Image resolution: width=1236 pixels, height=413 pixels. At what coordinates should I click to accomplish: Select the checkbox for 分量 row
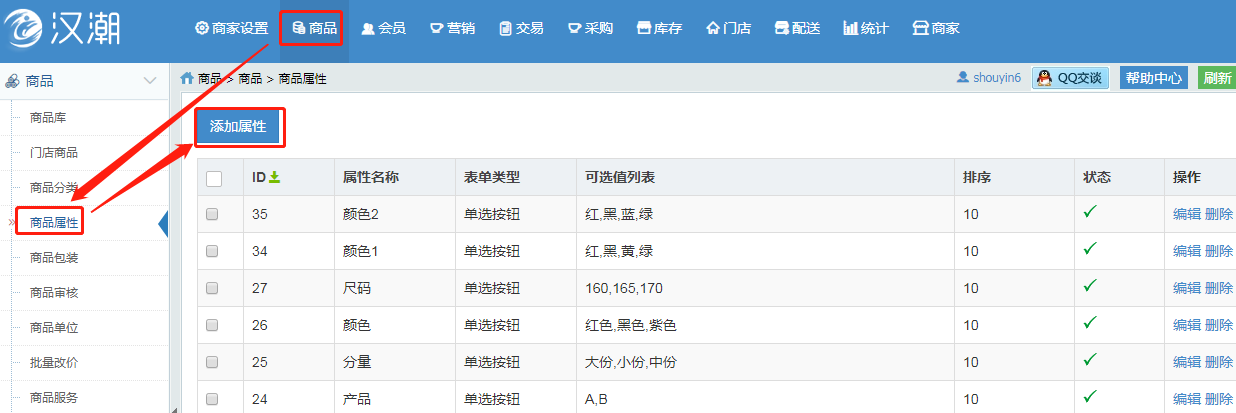pyautogui.click(x=212, y=362)
